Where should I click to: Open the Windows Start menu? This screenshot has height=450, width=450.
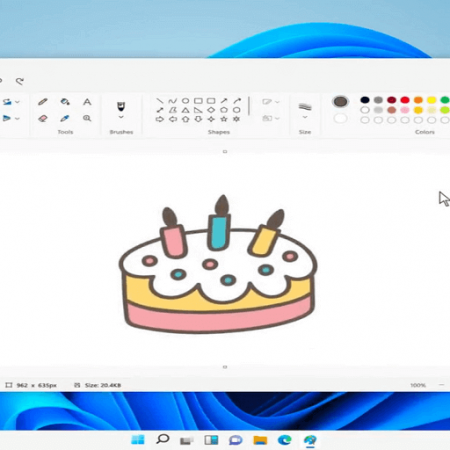click(138, 440)
